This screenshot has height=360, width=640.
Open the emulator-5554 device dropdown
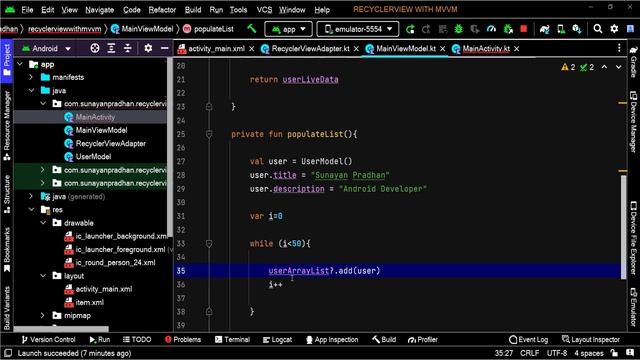point(358,29)
